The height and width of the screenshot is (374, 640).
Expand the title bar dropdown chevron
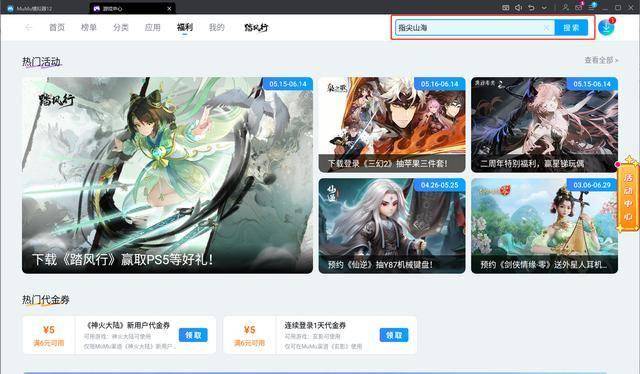coord(544,7)
